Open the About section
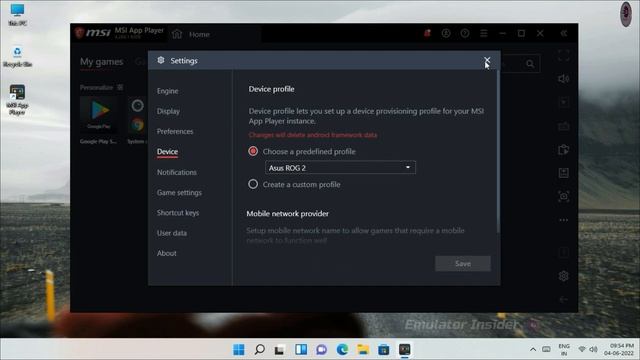640x360 pixels. pyautogui.click(x=167, y=253)
